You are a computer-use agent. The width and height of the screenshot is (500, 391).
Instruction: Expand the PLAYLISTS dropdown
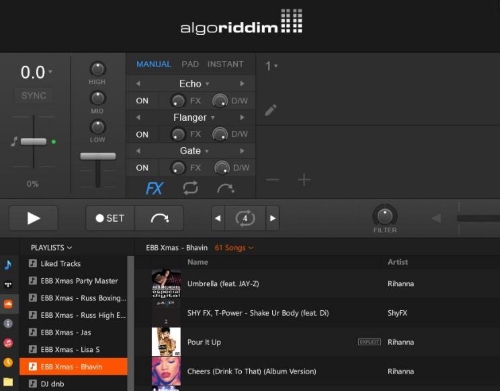51,248
